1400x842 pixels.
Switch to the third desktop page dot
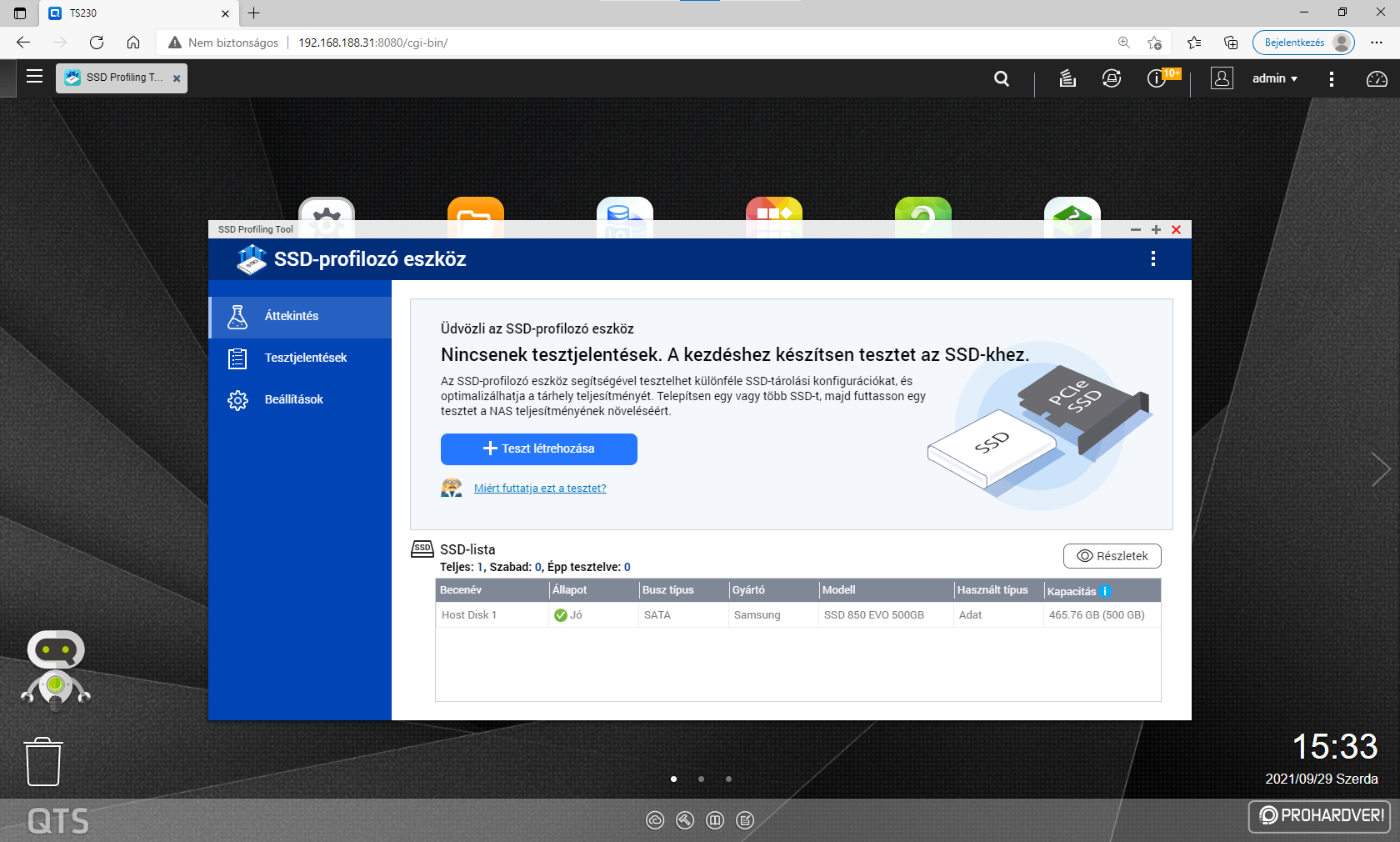coord(728,779)
